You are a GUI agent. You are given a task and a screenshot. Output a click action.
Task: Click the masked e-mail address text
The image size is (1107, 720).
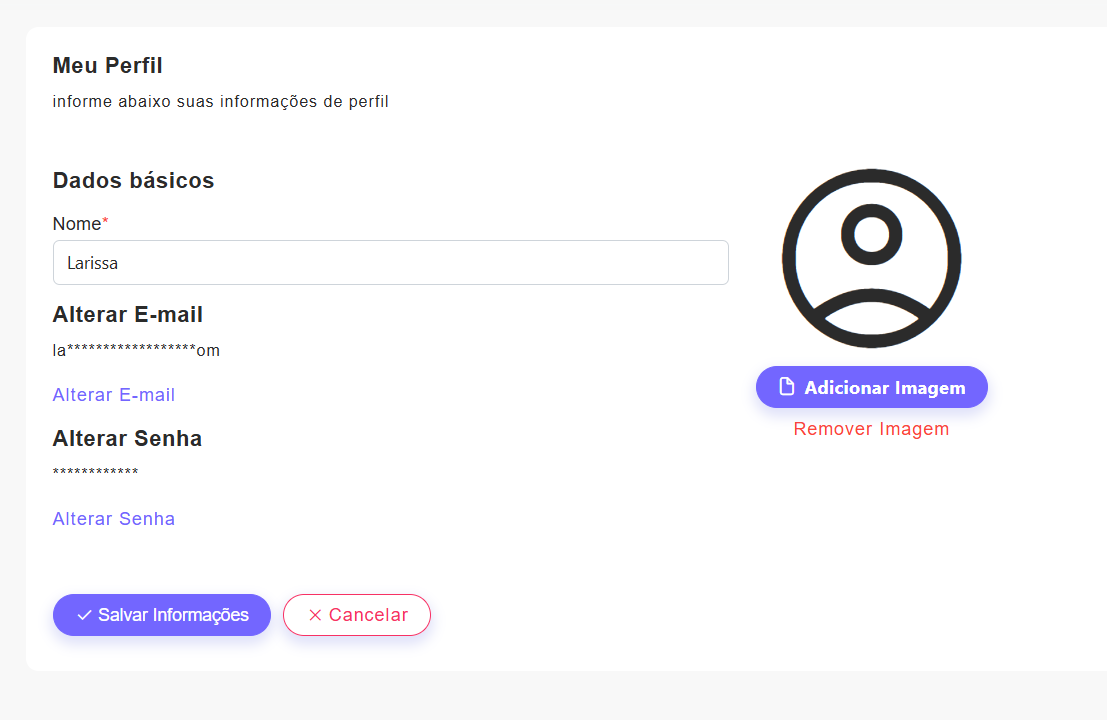click(136, 351)
